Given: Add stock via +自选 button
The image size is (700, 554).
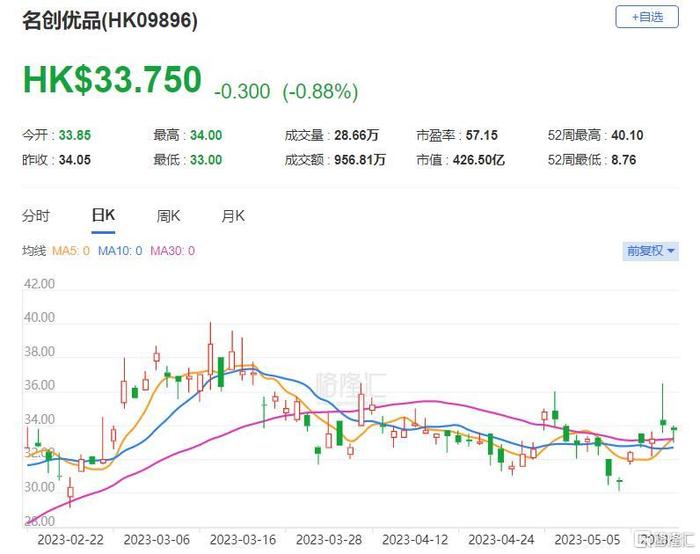Looking at the screenshot, I should tap(647, 17).
